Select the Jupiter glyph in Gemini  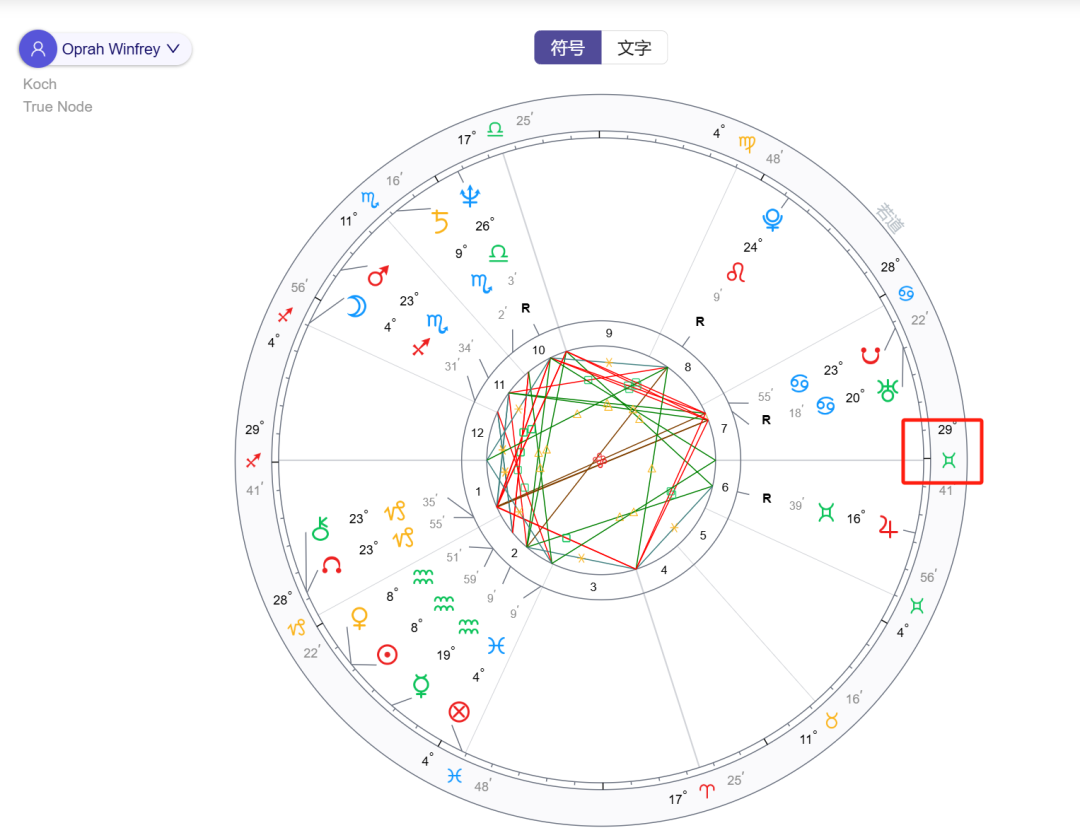[889, 528]
